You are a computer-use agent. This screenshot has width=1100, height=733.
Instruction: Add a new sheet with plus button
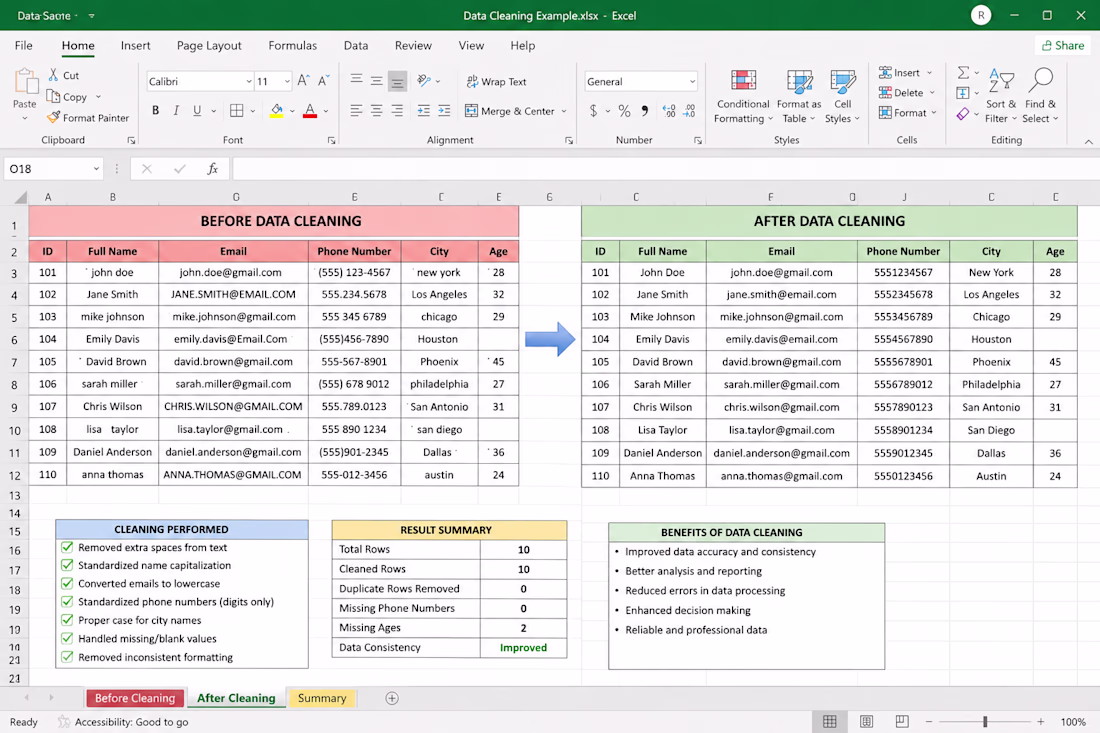(392, 698)
